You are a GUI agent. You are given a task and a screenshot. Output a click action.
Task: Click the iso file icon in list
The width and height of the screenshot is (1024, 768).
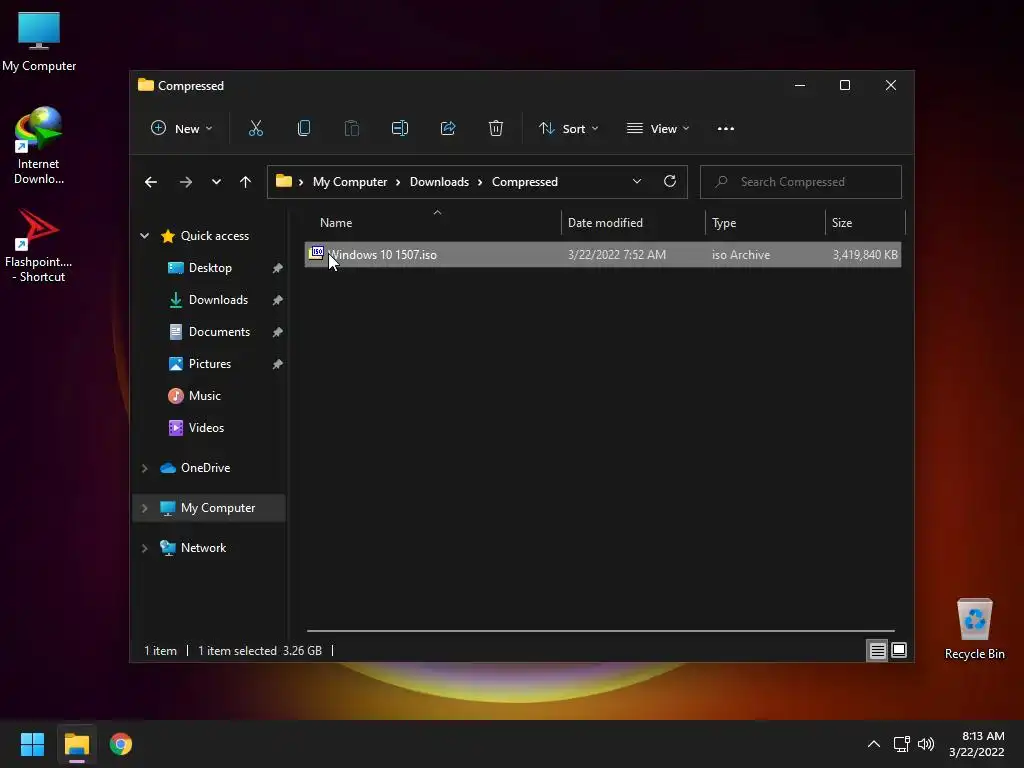[317, 253]
